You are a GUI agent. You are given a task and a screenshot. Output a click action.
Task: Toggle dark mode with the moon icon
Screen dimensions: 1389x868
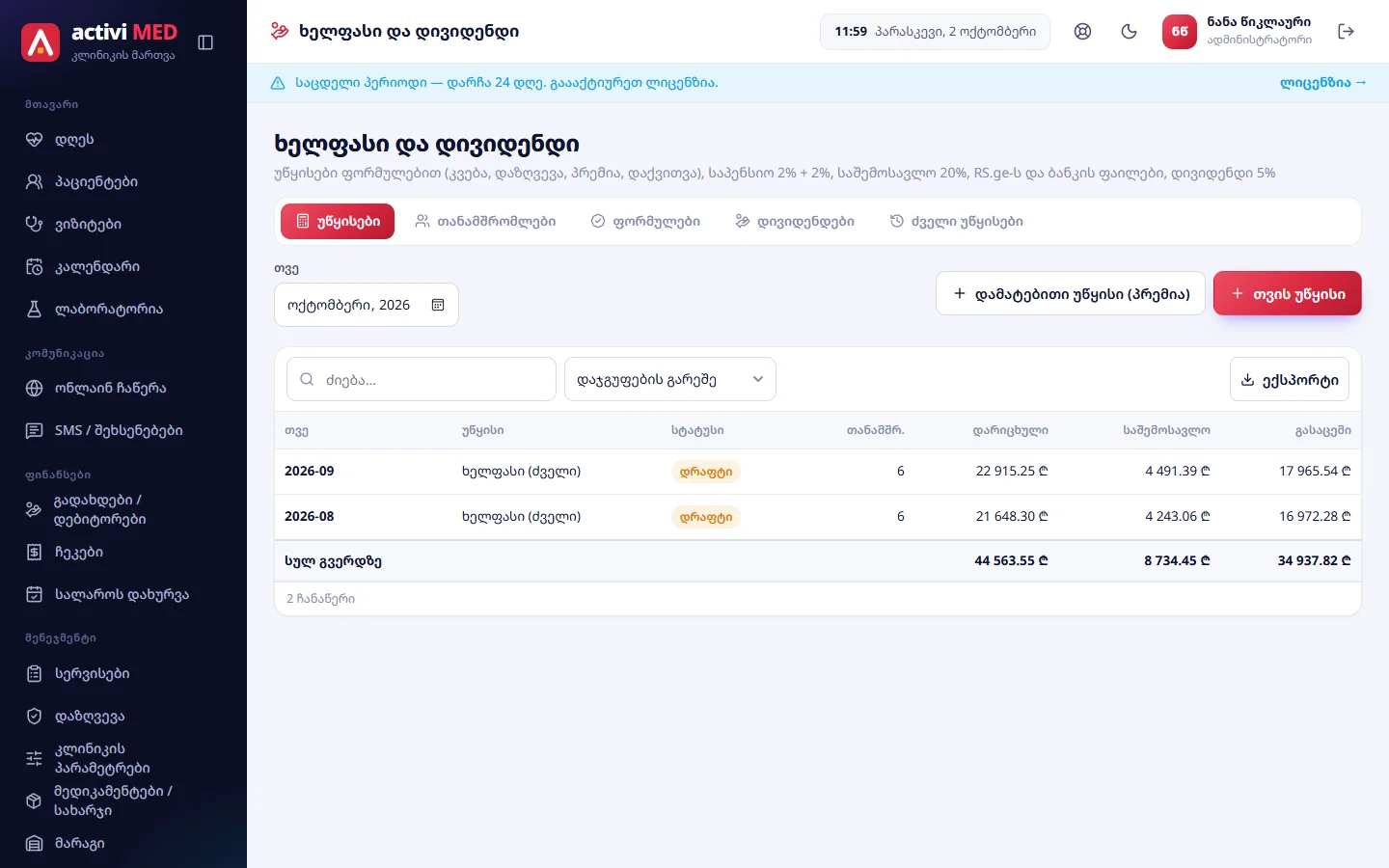(1129, 32)
